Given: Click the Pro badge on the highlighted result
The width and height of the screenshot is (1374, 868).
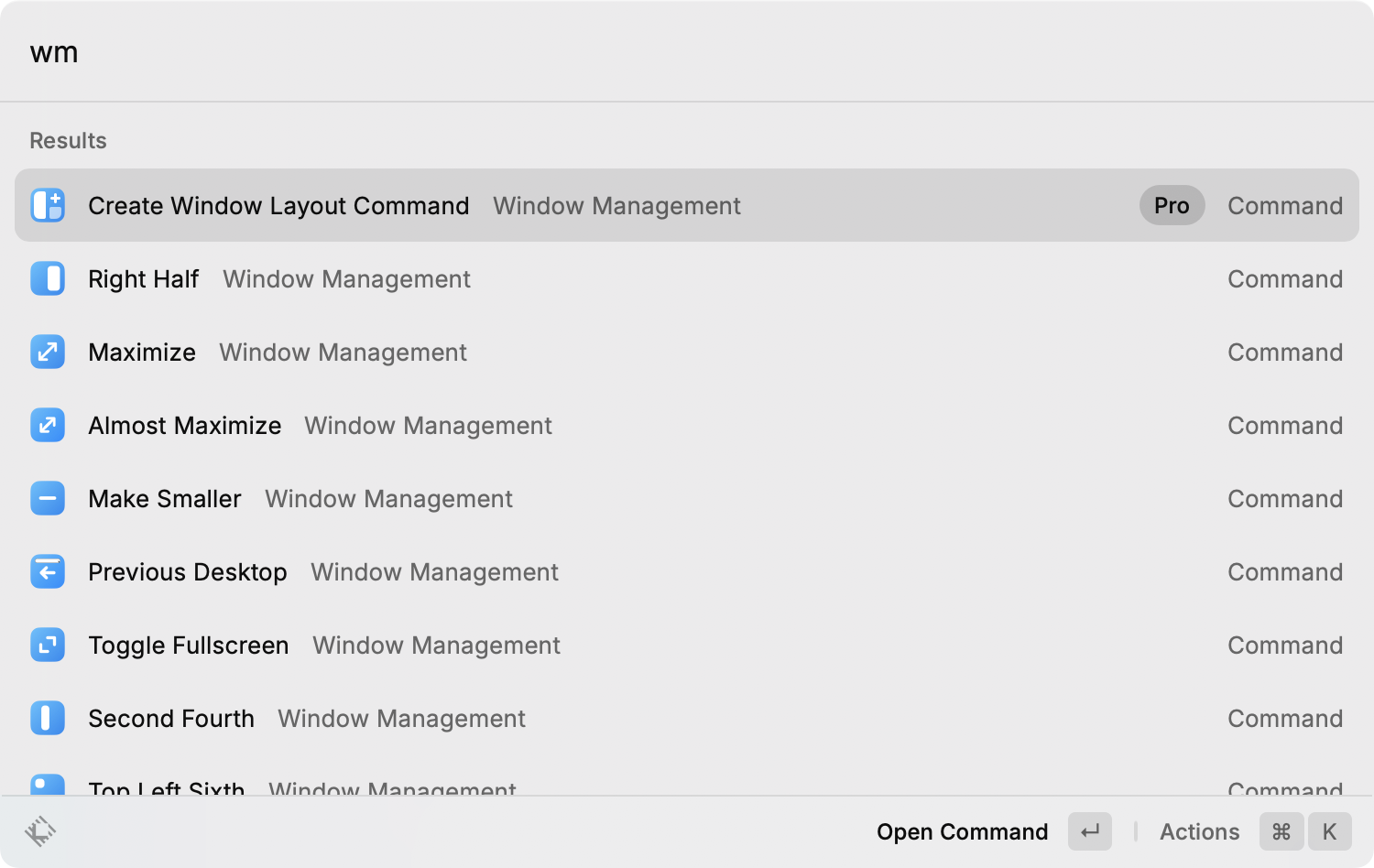Looking at the screenshot, I should click(x=1172, y=205).
